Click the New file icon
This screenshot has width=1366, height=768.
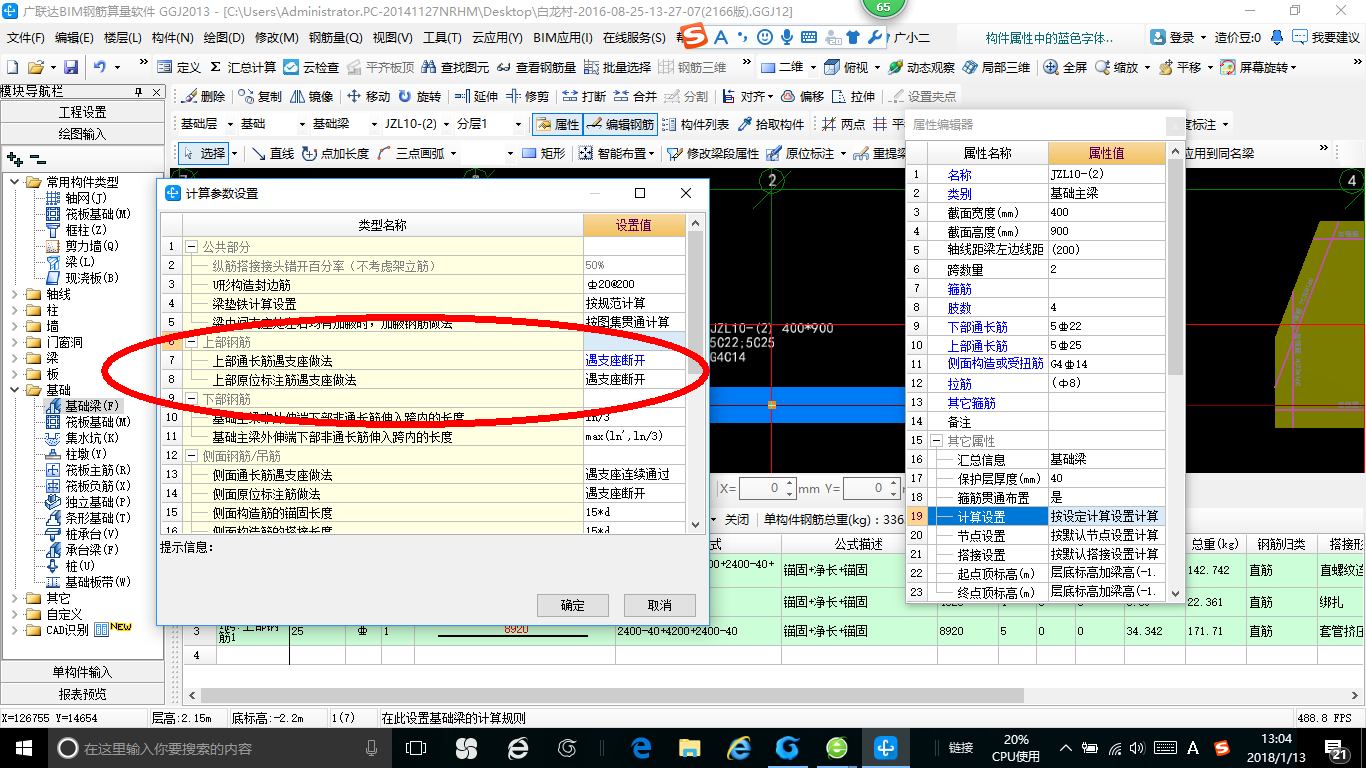tap(12, 67)
